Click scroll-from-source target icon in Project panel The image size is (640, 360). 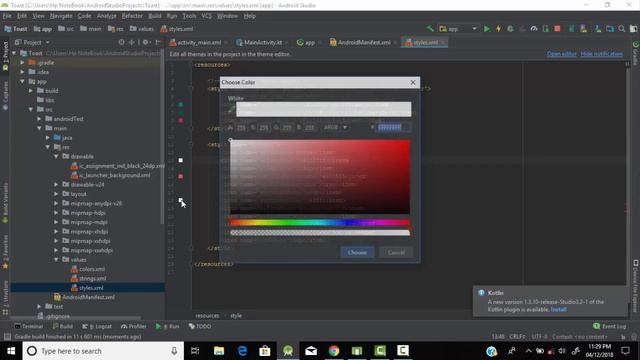point(121,42)
